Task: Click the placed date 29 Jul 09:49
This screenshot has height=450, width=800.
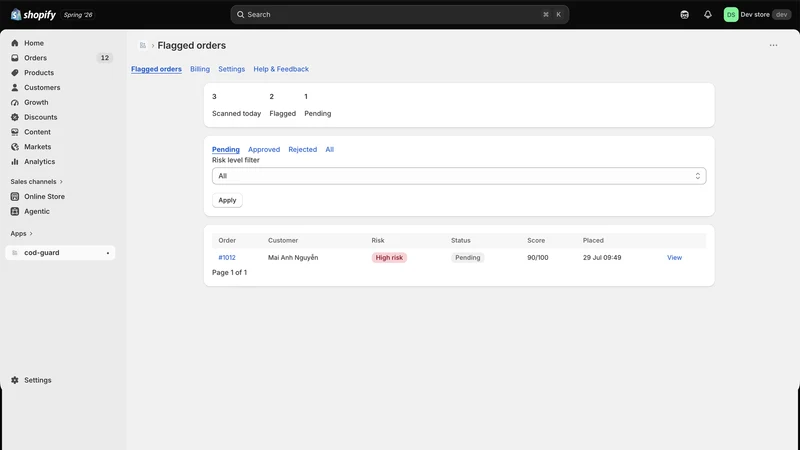Action: [x=602, y=258]
